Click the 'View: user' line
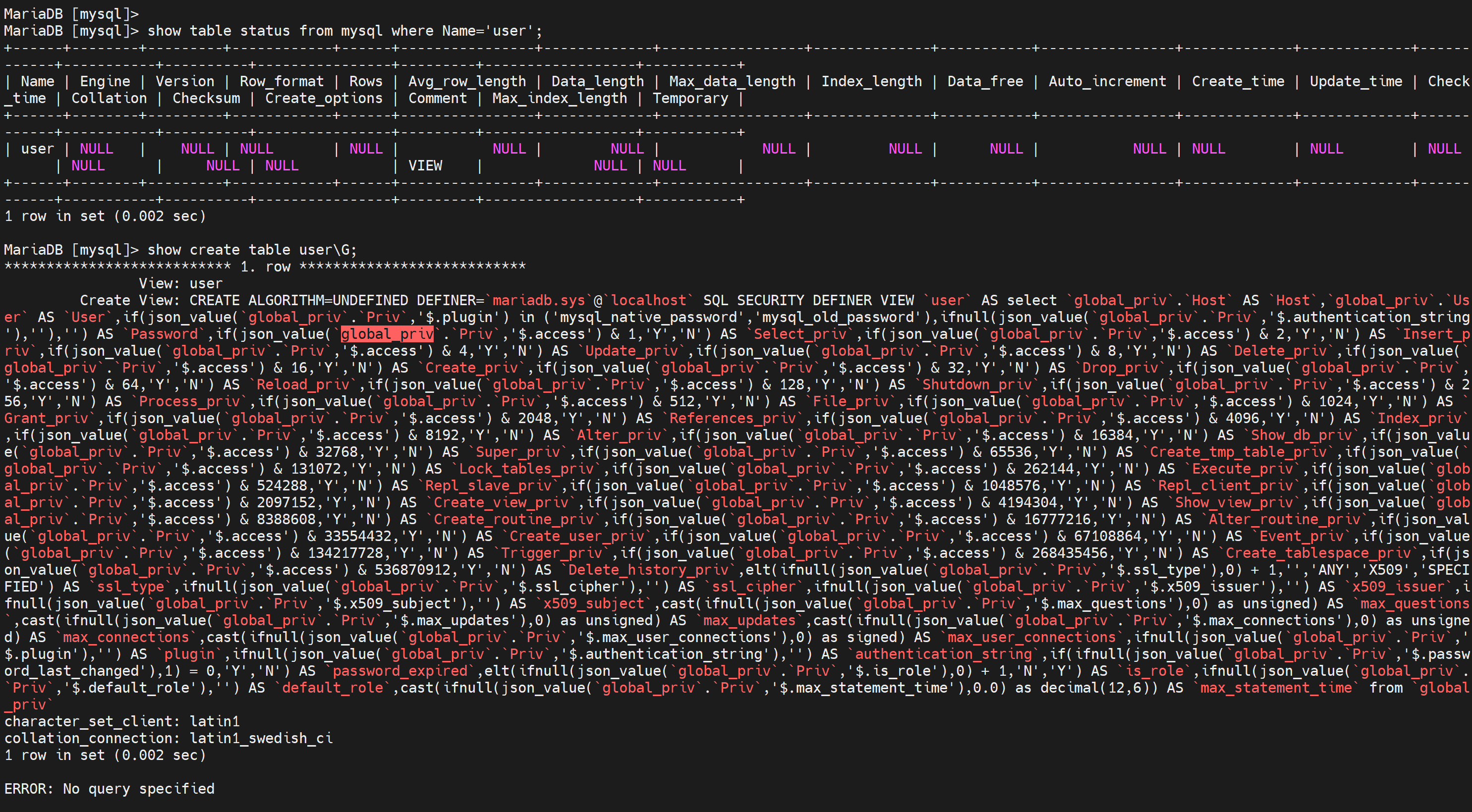Image resolution: width=1472 pixels, height=812 pixels. (180, 284)
